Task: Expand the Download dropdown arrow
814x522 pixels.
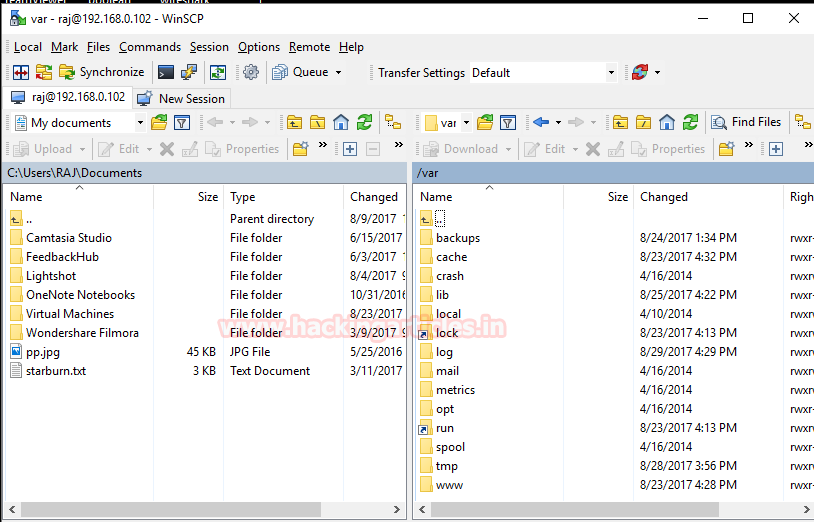Action: tap(508, 149)
